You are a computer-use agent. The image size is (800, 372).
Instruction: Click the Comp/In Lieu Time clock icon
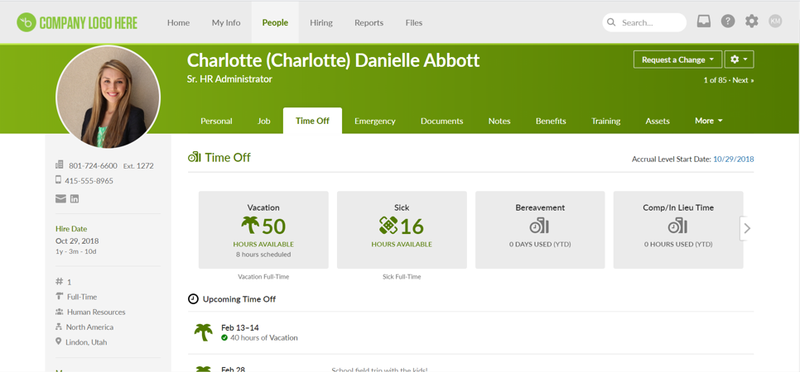pos(678,226)
